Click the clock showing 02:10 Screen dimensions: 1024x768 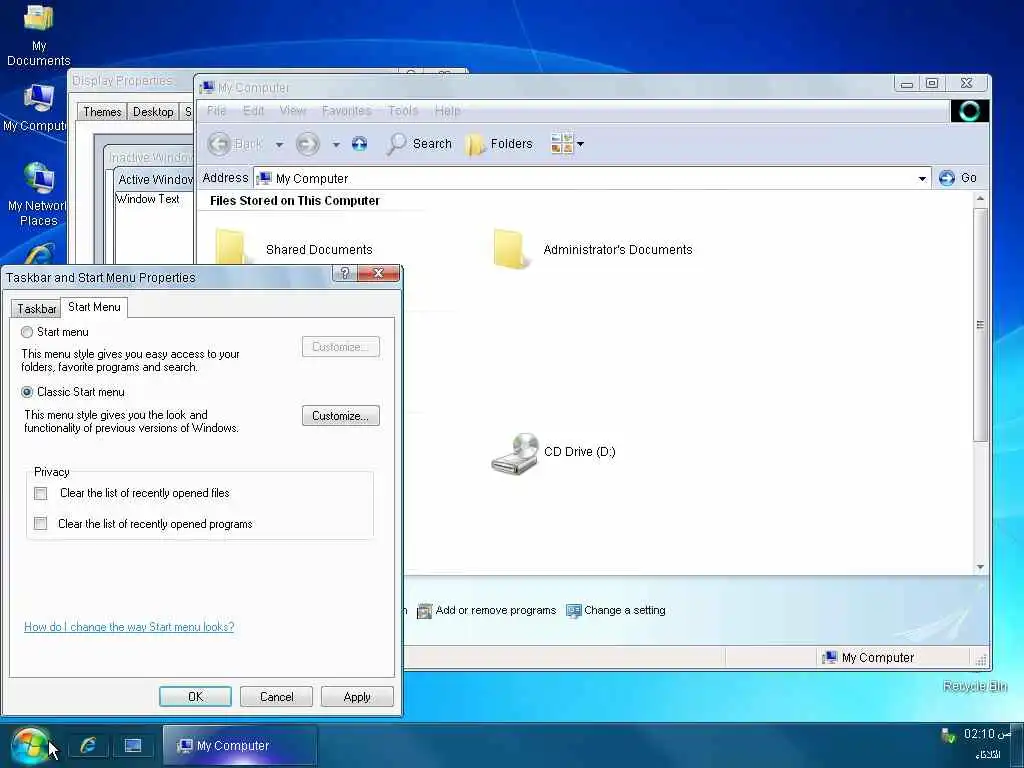pos(987,734)
